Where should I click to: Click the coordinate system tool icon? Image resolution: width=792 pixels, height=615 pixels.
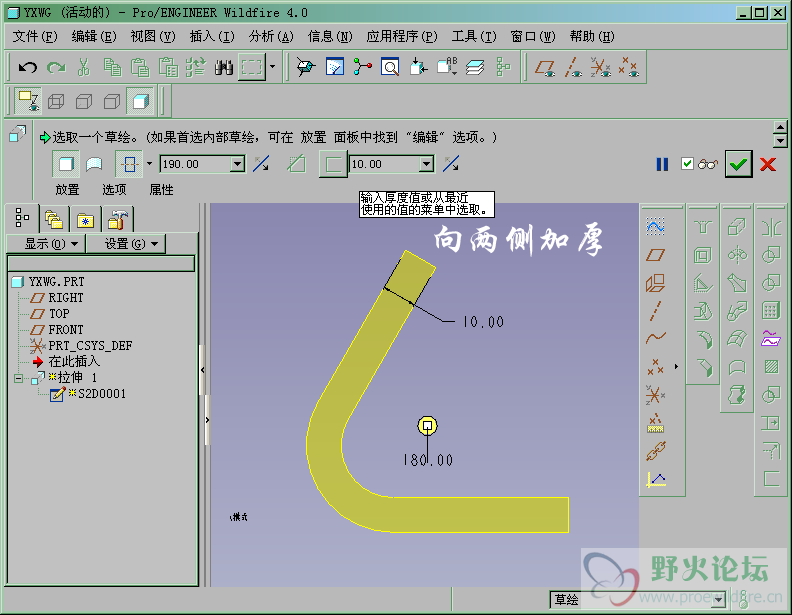tap(655, 395)
